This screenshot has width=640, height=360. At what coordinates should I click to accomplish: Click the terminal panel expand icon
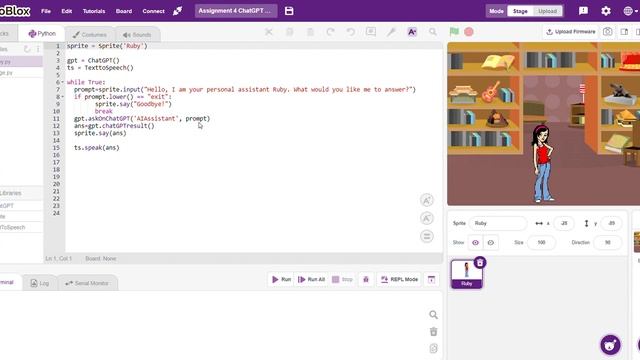[431, 279]
